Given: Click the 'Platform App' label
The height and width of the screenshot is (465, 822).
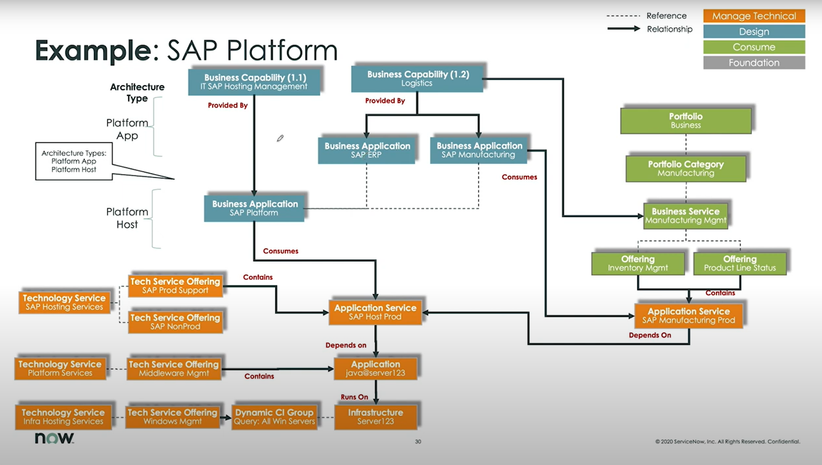Looking at the screenshot, I should [x=127, y=129].
